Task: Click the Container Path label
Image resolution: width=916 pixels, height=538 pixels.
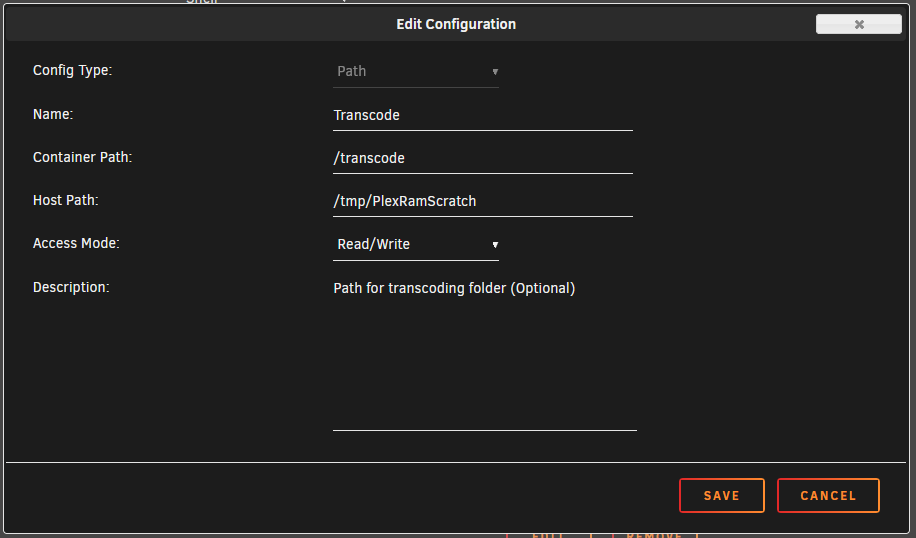Action: click(x=82, y=157)
